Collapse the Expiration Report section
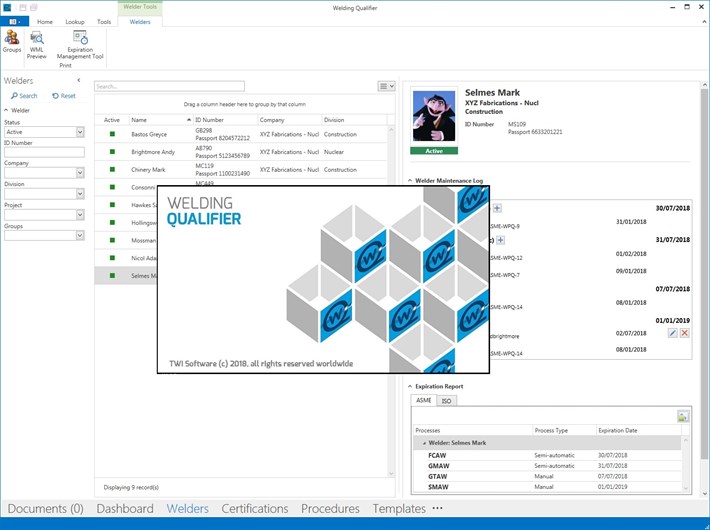Image resolution: width=710 pixels, height=530 pixels. pos(410,386)
